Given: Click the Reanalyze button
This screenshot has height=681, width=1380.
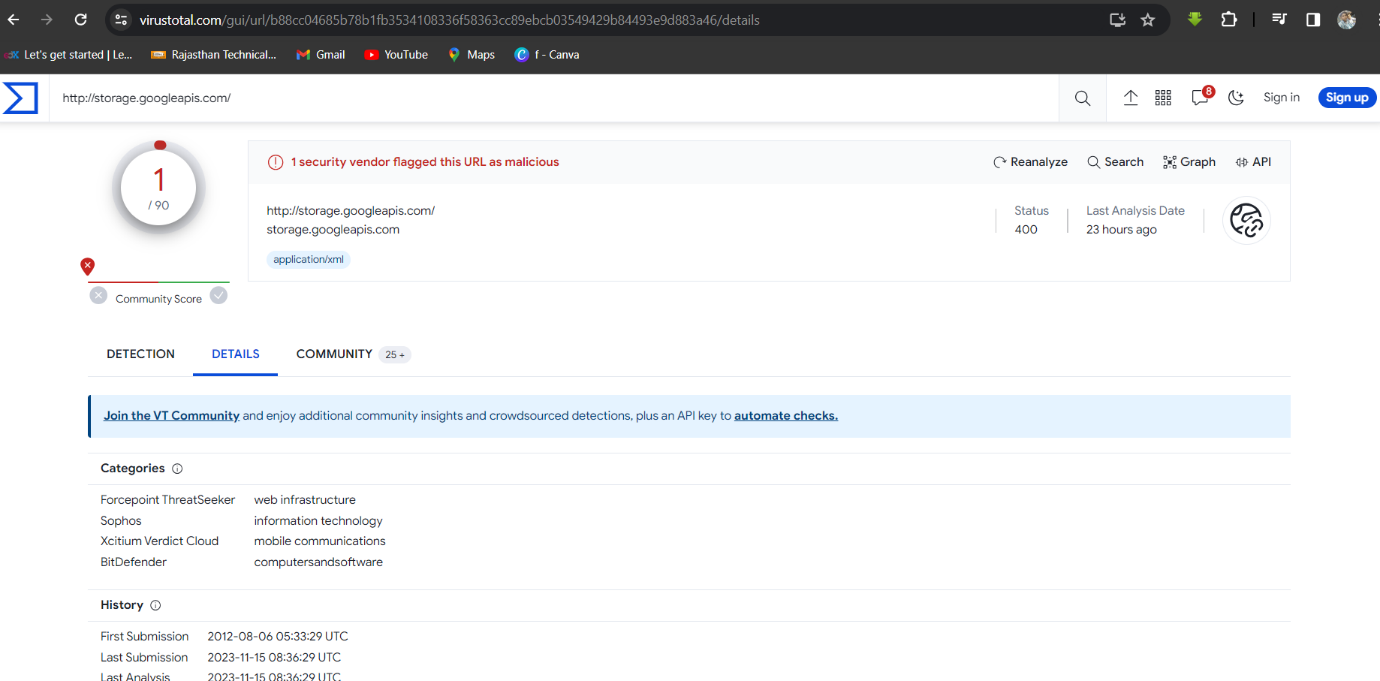Looking at the screenshot, I should 1030,162.
